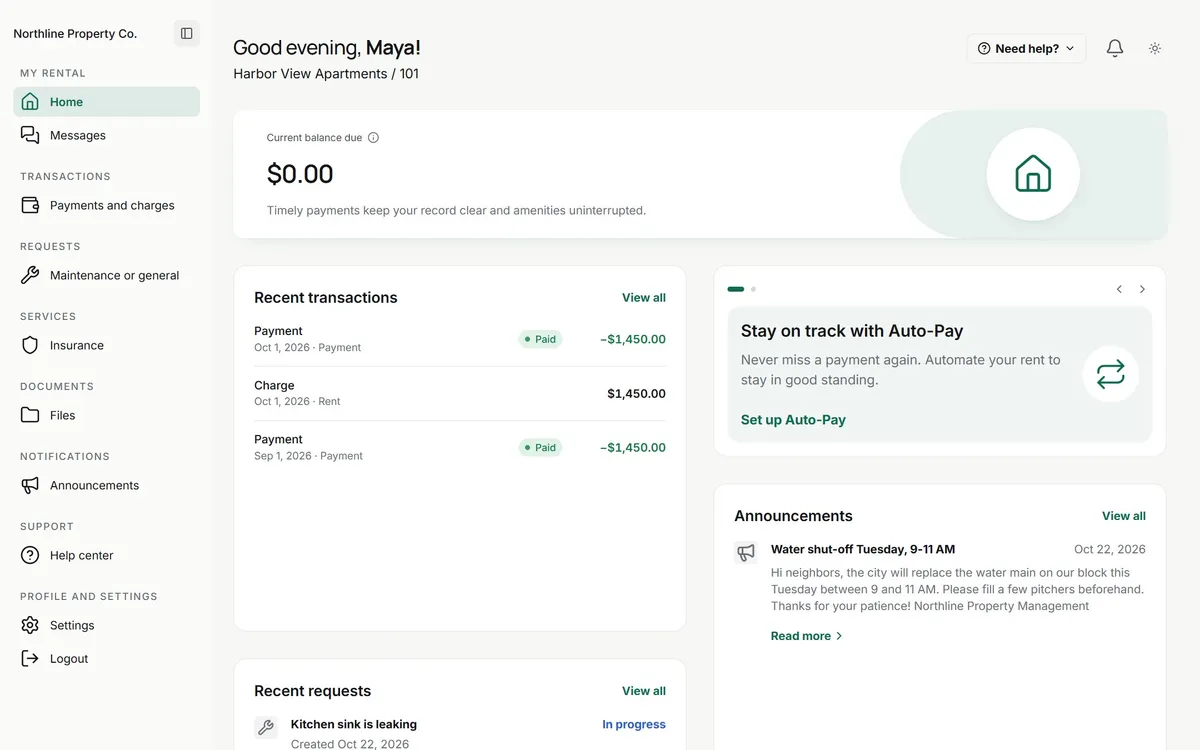
Task: View all announcements
Action: pyautogui.click(x=1124, y=516)
